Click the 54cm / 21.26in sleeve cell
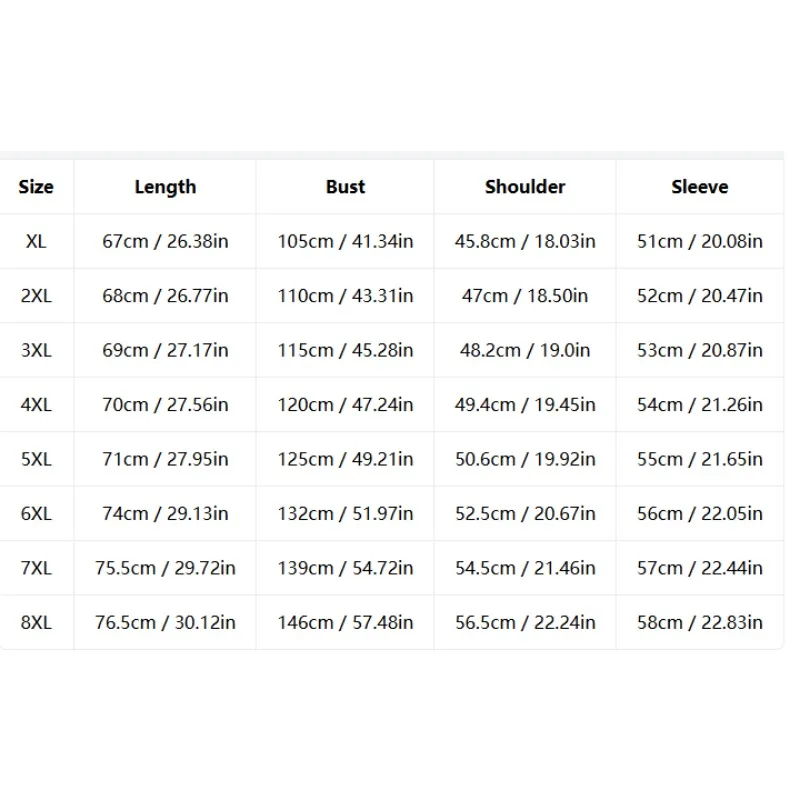The width and height of the screenshot is (800, 800). 699,405
